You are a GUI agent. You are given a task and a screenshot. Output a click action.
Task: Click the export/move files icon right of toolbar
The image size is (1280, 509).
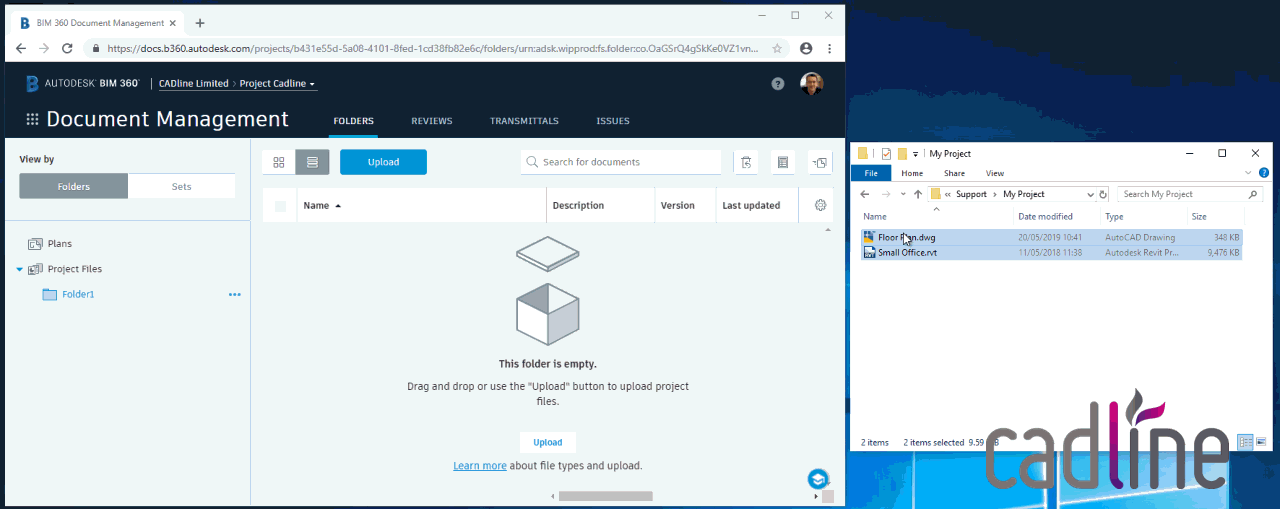[820, 162]
